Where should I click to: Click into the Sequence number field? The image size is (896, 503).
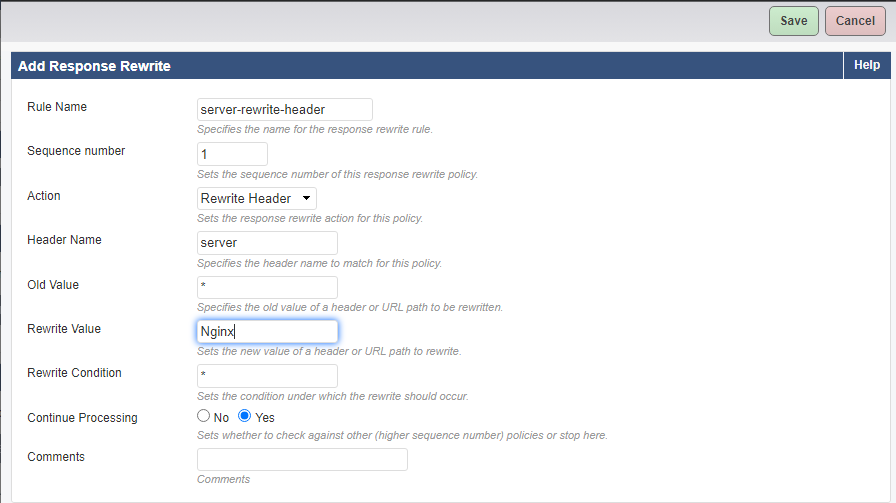pyautogui.click(x=233, y=154)
